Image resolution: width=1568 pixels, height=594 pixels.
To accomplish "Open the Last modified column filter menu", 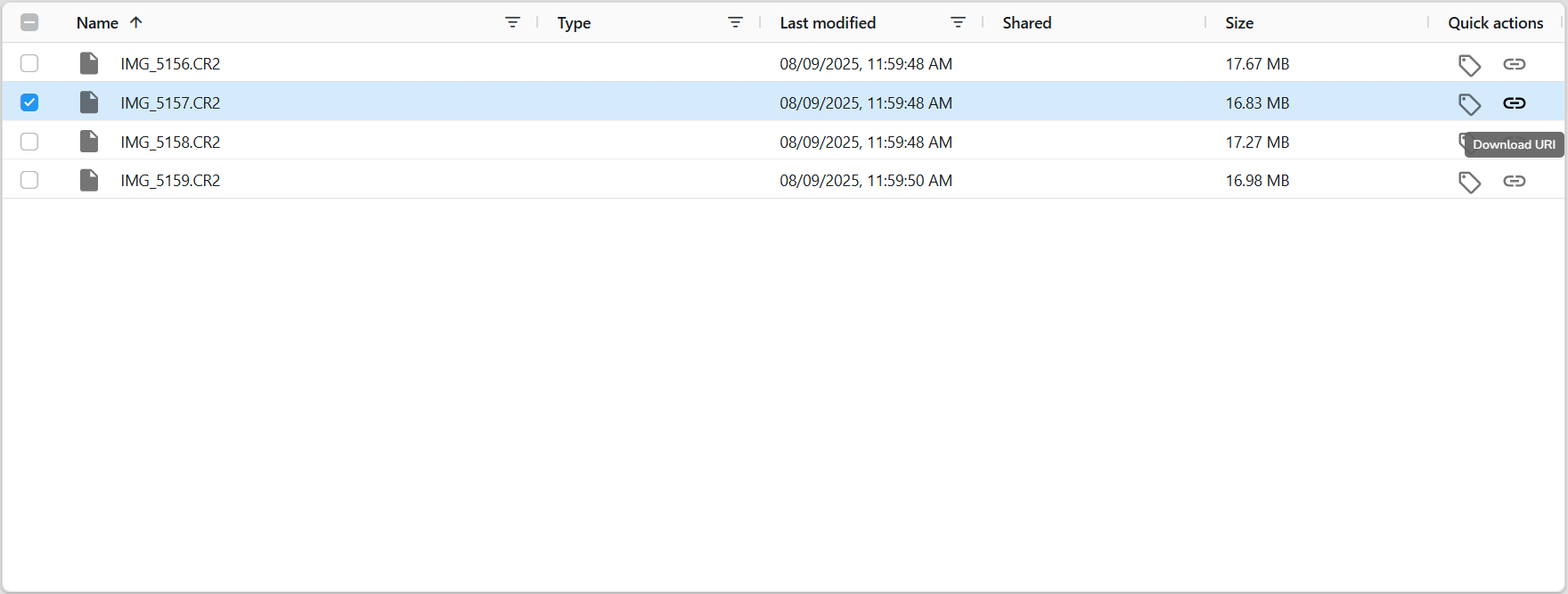I will pyautogui.click(x=958, y=22).
